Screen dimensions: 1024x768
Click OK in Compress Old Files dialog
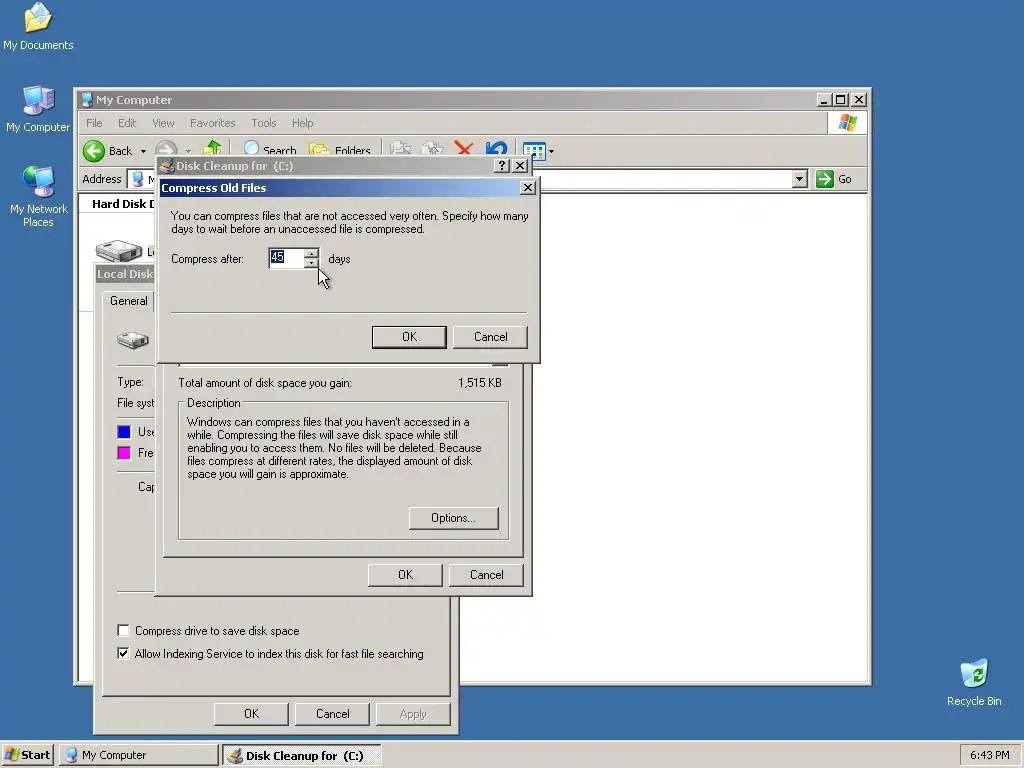[409, 337]
